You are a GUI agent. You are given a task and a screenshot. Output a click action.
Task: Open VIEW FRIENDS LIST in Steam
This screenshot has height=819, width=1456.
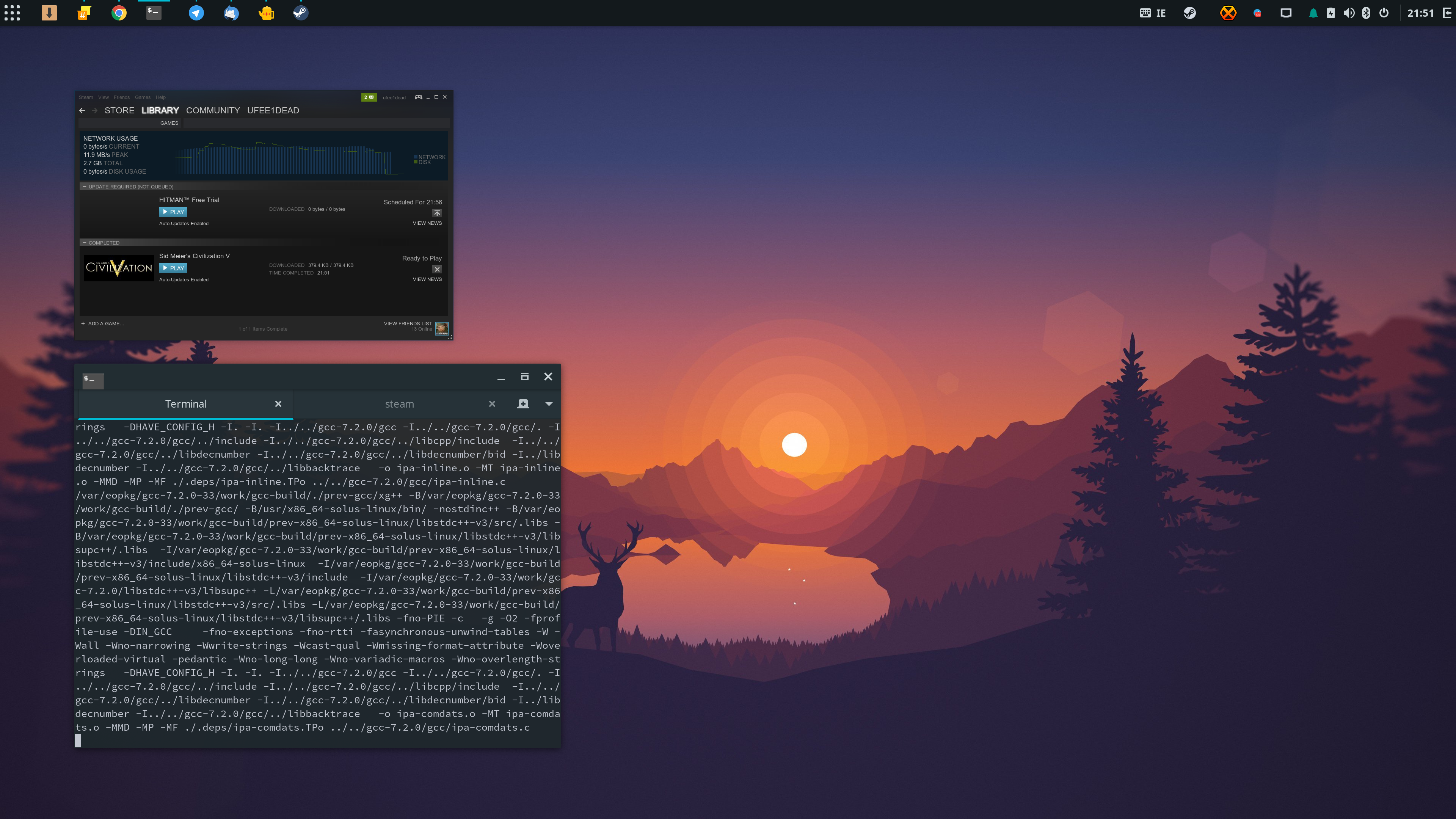(x=408, y=324)
